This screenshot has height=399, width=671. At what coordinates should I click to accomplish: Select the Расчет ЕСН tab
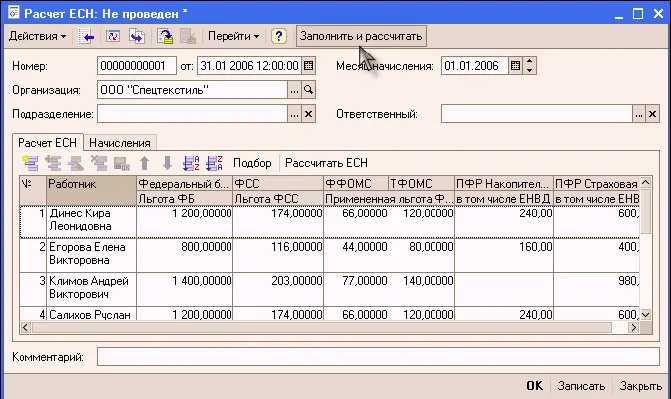pyautogui.click(x=48, y=143)
